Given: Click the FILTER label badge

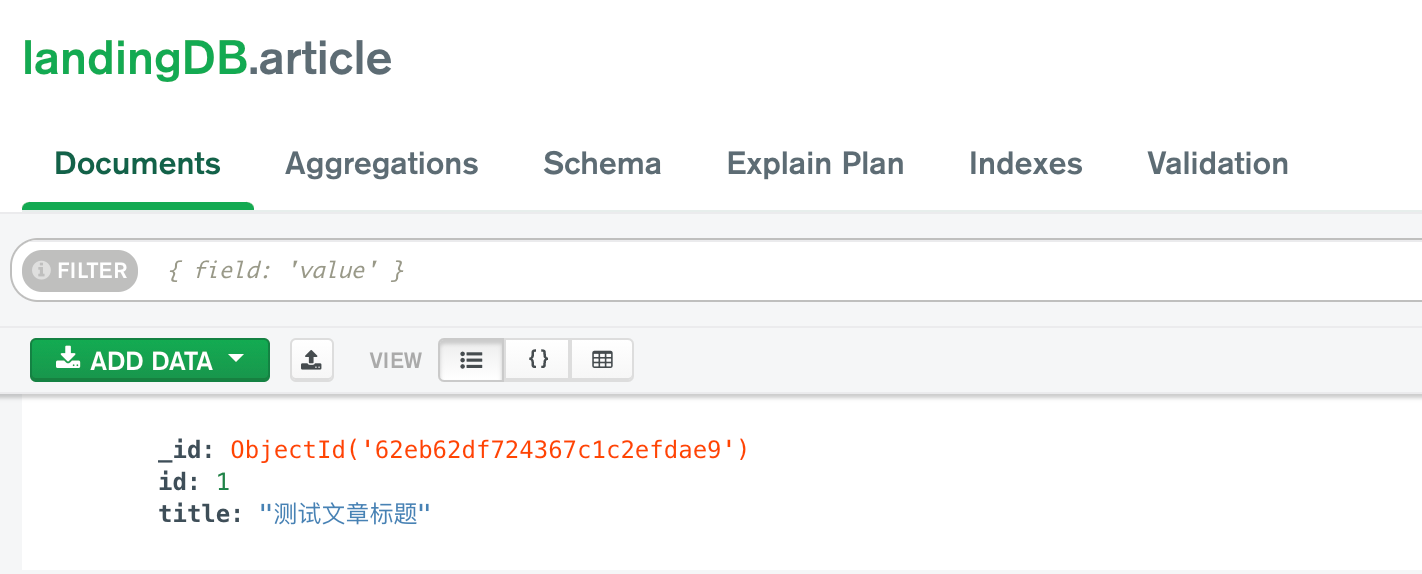Looking at the screenshot, I should (x=80, y=271).
